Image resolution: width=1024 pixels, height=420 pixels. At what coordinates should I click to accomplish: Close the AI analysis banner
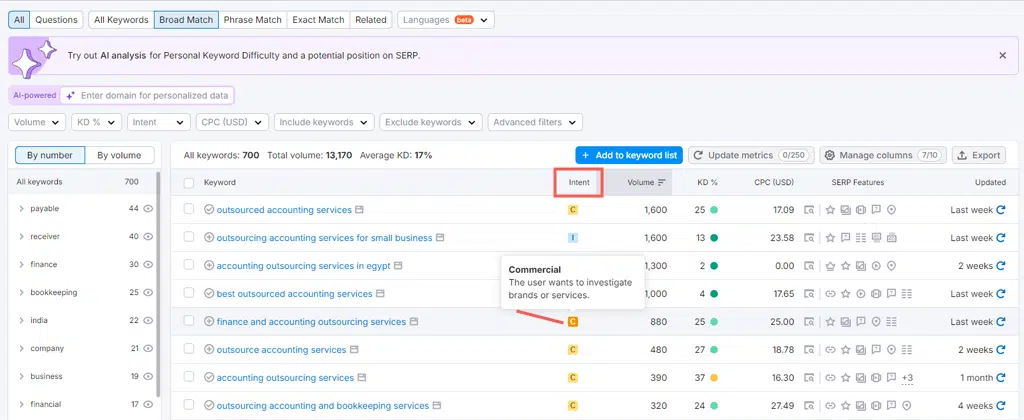tap(1002, 56)
